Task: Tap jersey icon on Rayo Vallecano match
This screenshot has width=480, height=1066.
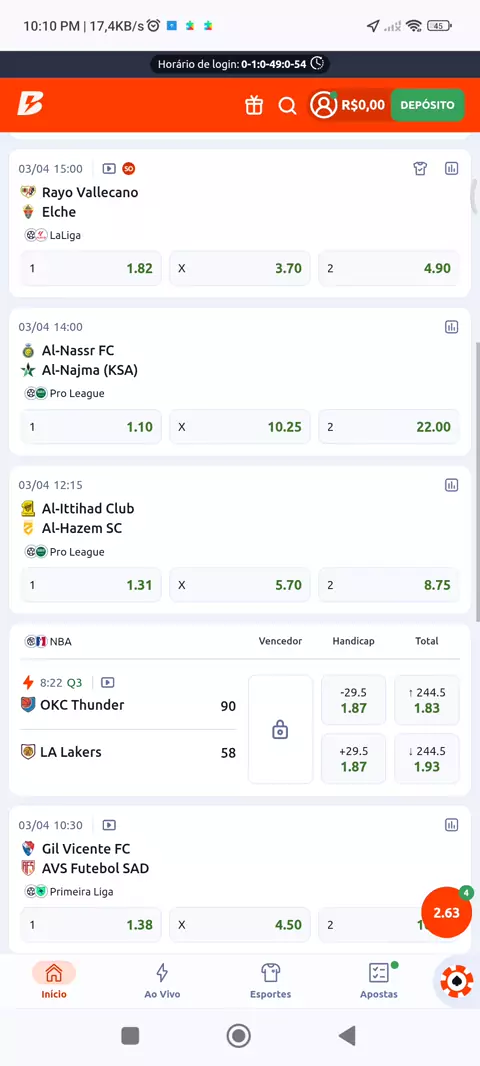Action: pos(420,169)
